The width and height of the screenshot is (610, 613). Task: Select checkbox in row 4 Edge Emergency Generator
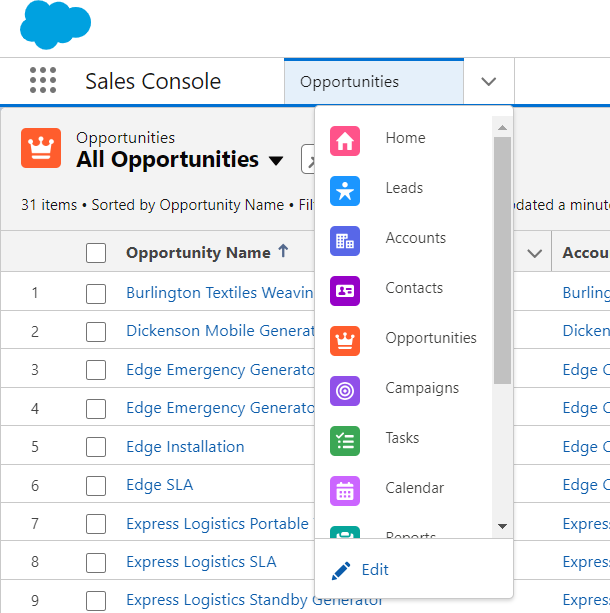tap(96, 409)
